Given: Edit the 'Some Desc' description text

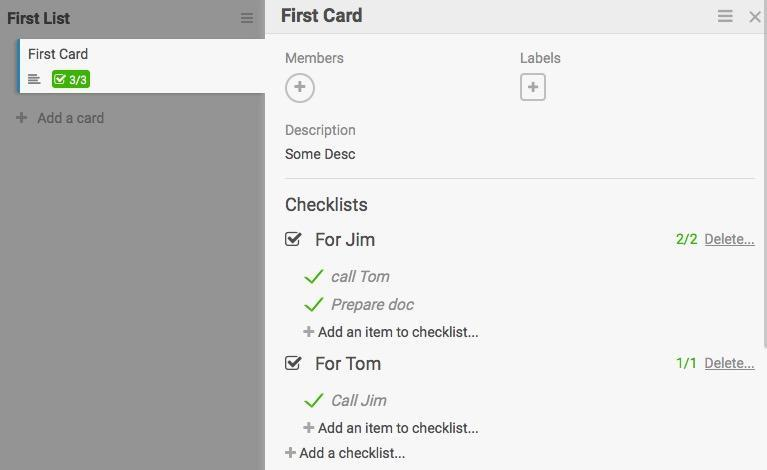Looking at the screenshot, I should (320, 154).
